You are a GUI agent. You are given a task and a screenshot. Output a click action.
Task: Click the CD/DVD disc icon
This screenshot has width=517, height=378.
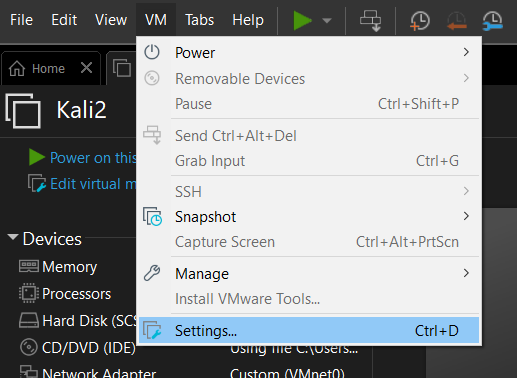[29, 347]
